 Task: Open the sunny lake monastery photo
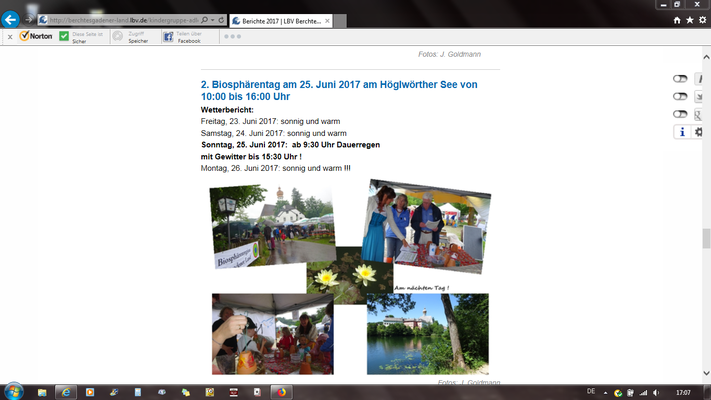428,334
